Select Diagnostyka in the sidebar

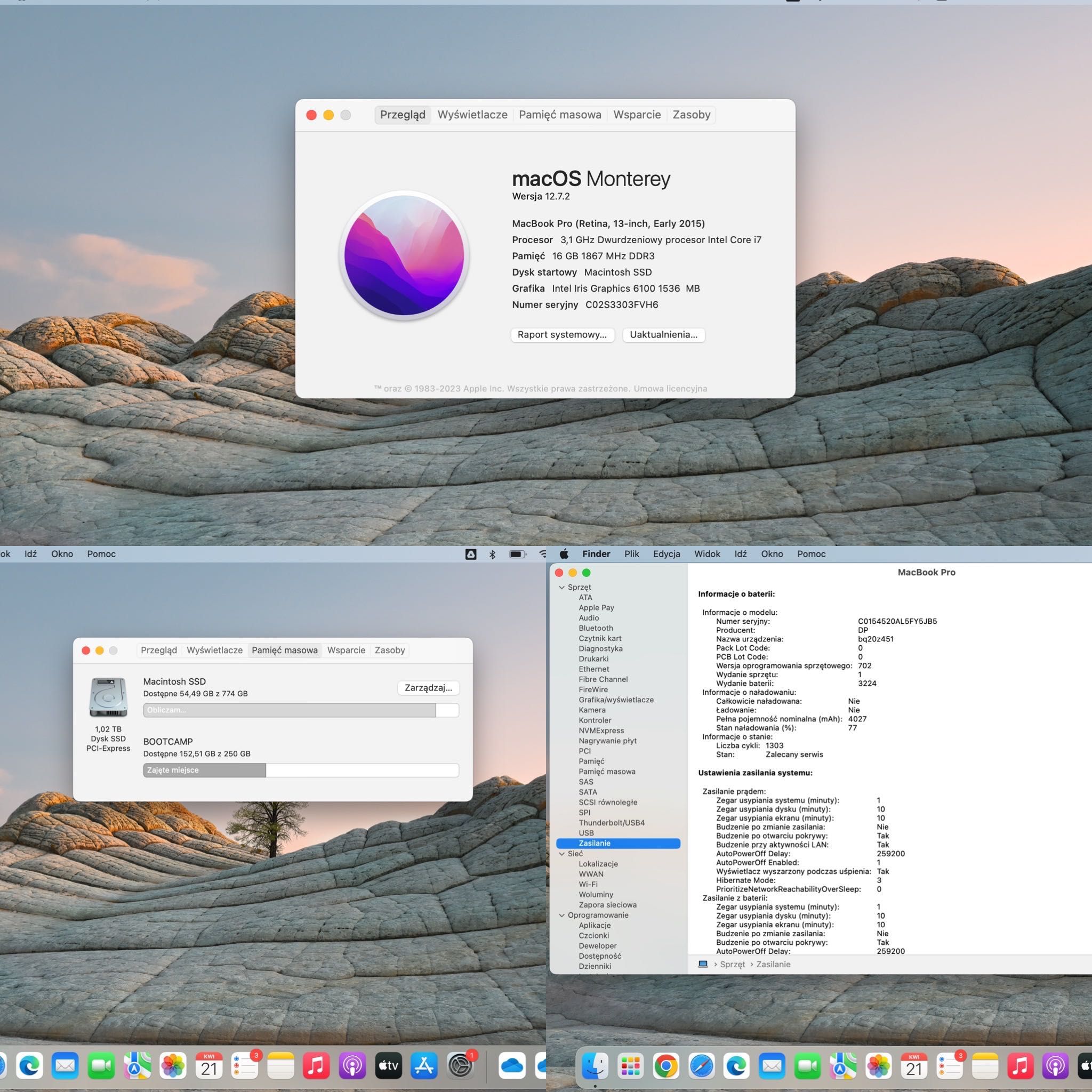pyautogui.click(x=601, y=648)
